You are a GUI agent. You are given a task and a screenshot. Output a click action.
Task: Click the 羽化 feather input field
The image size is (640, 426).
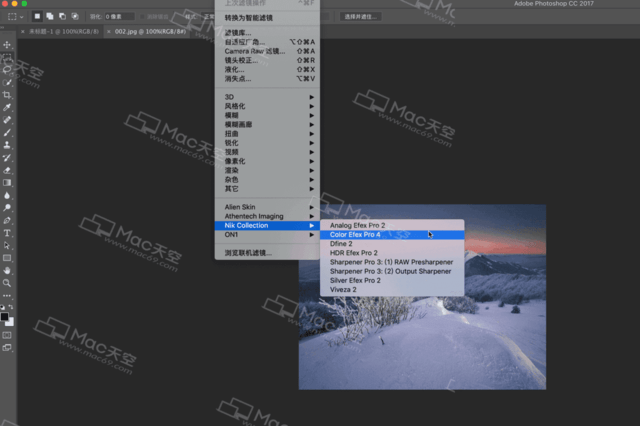119,17
